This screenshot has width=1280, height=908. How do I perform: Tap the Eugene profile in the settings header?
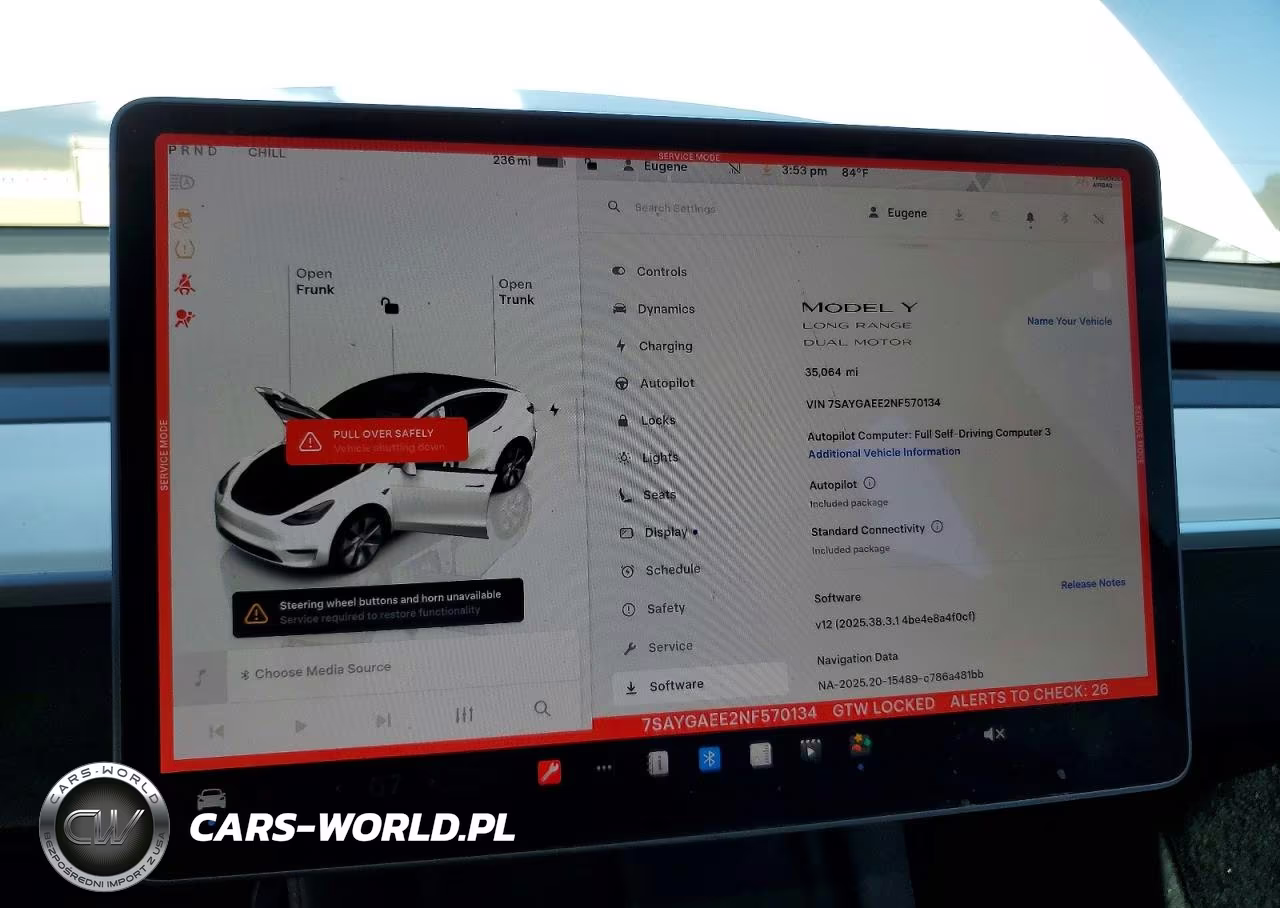tap(897, 213)
